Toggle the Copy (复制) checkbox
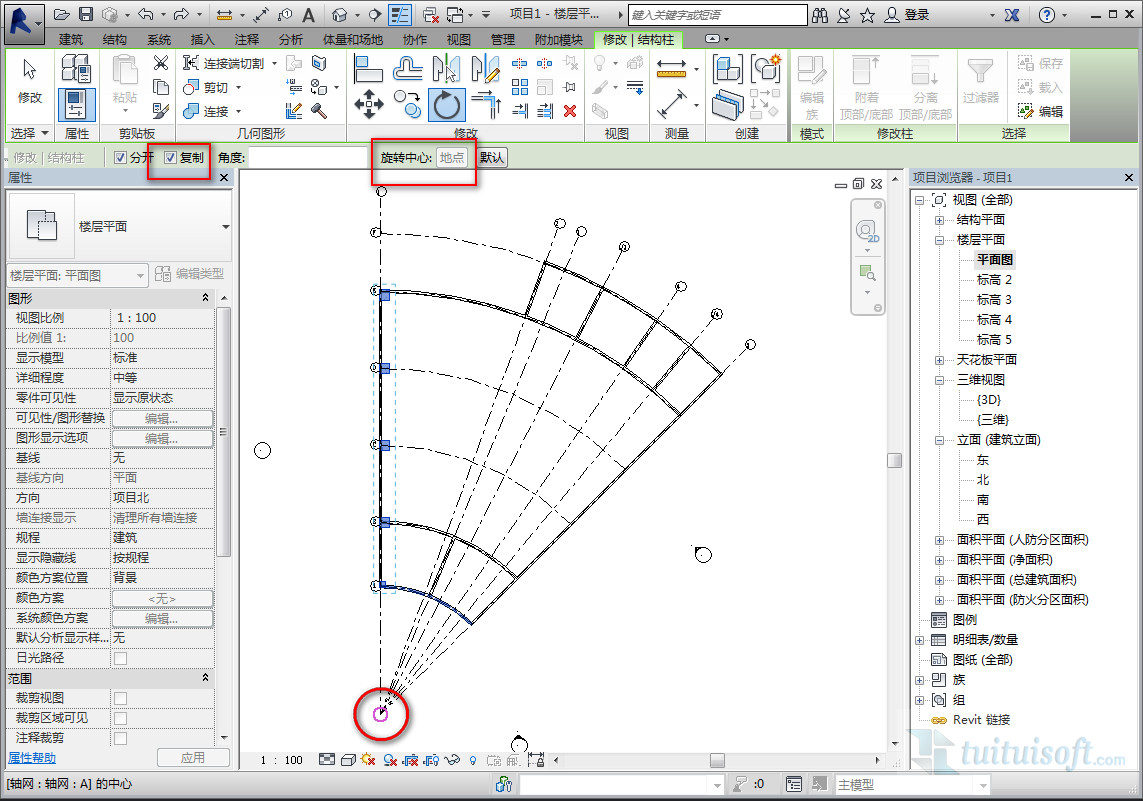 (171, 157)
